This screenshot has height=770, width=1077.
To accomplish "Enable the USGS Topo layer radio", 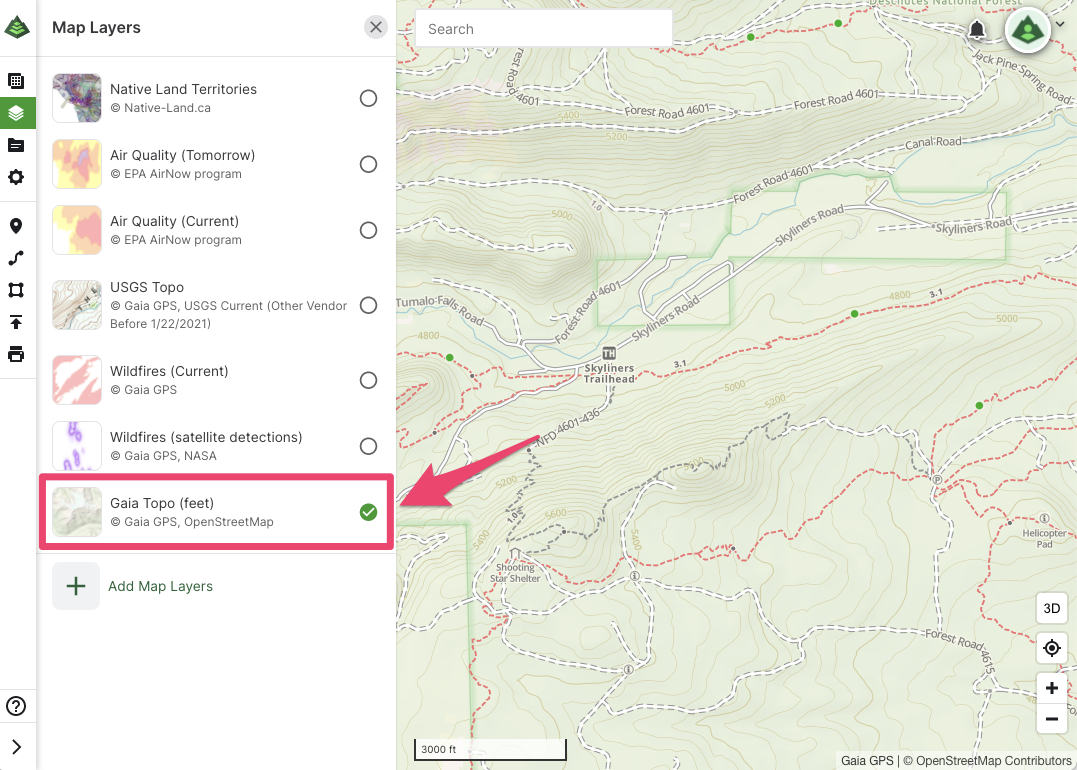I will [x=368, y=305].
